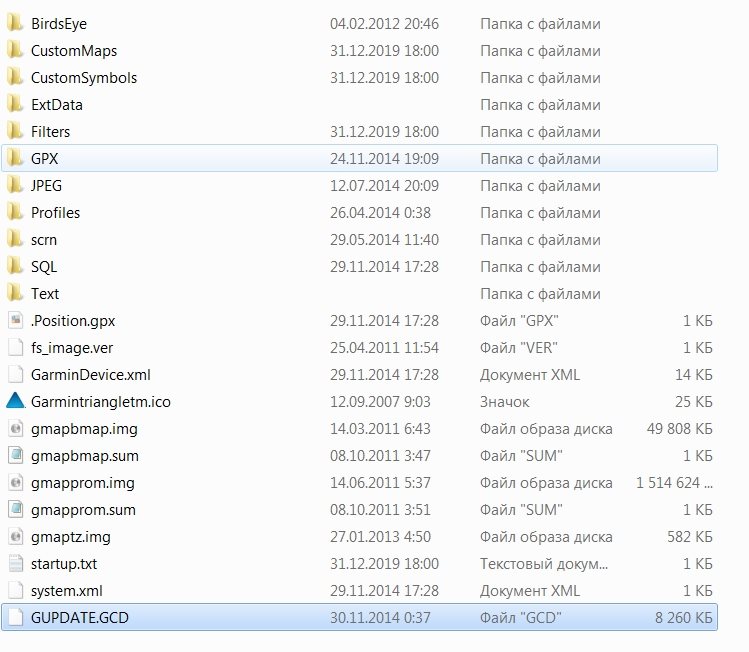
Task: Select the gmapbmap.sum file icon
Action: click(x=15, y=455)
